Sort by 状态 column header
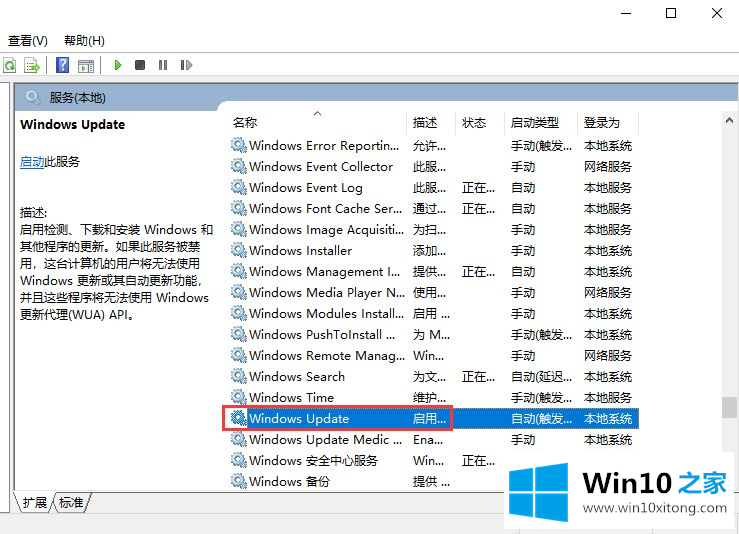This screenshot has height=534, width=739. 474,123
